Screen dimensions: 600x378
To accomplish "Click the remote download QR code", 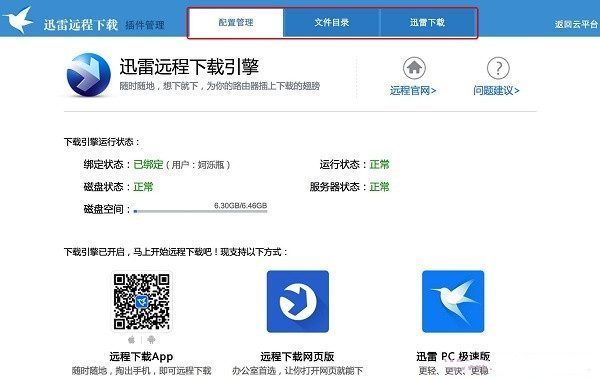I will (x=142, y=301).
